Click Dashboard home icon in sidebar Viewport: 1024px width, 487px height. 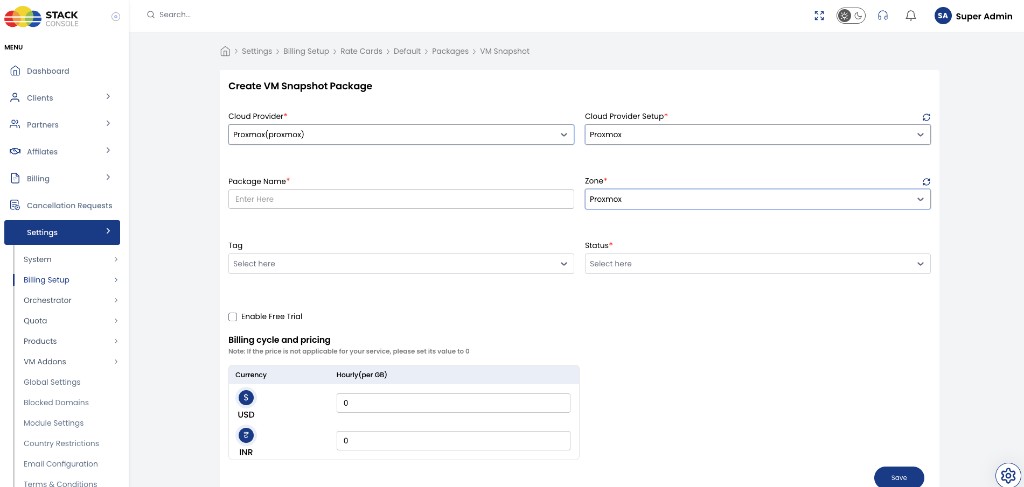point(15,71)
